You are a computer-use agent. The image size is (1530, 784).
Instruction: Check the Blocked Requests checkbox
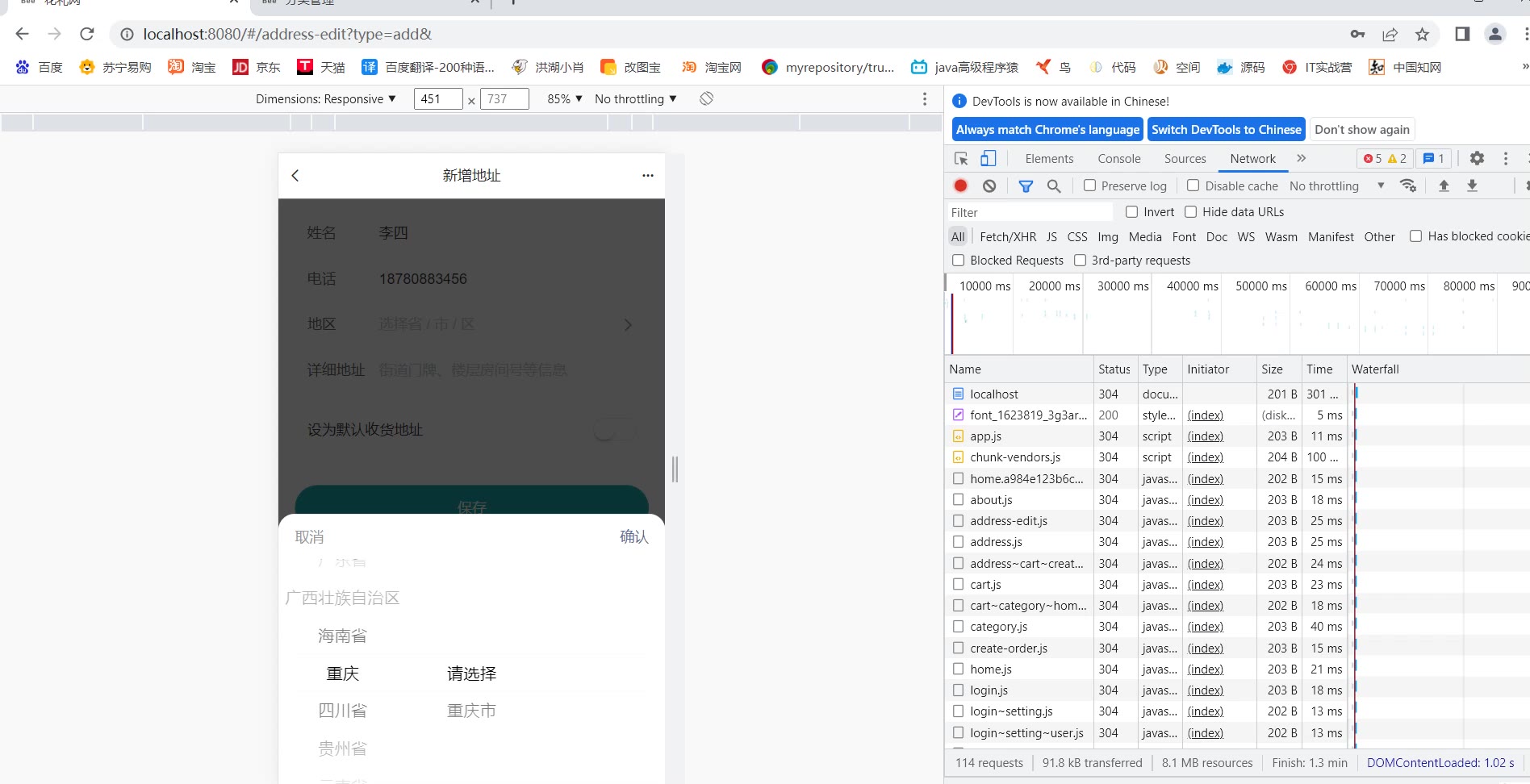point(958,260)
